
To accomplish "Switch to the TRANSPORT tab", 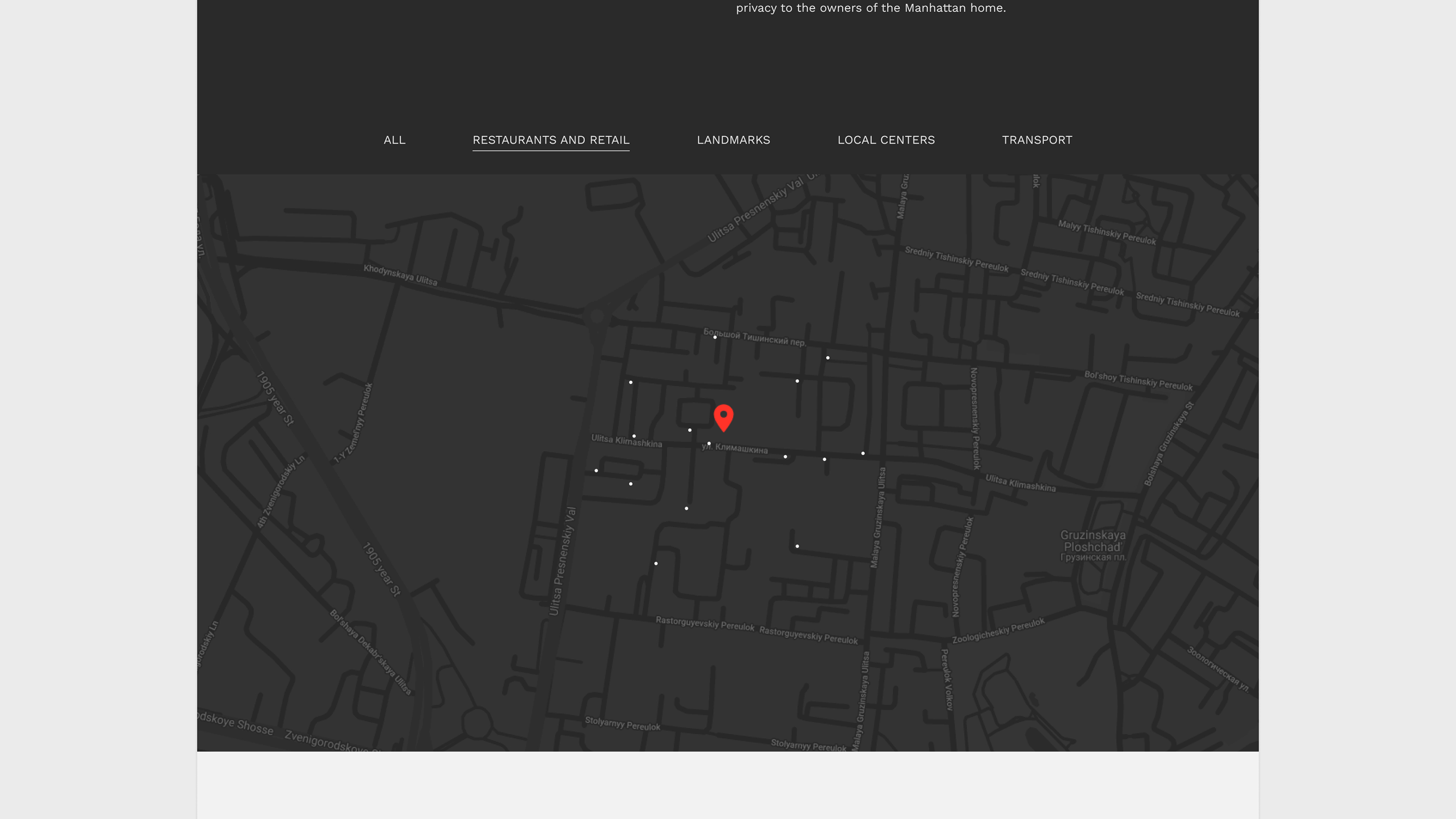I will [x=1036, y=140].
